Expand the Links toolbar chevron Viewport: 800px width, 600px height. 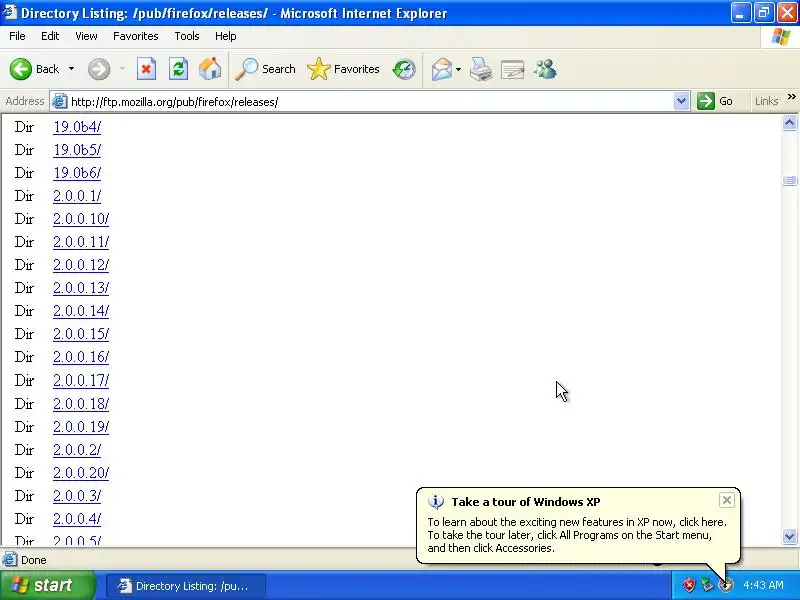click(x=791, y=97)
